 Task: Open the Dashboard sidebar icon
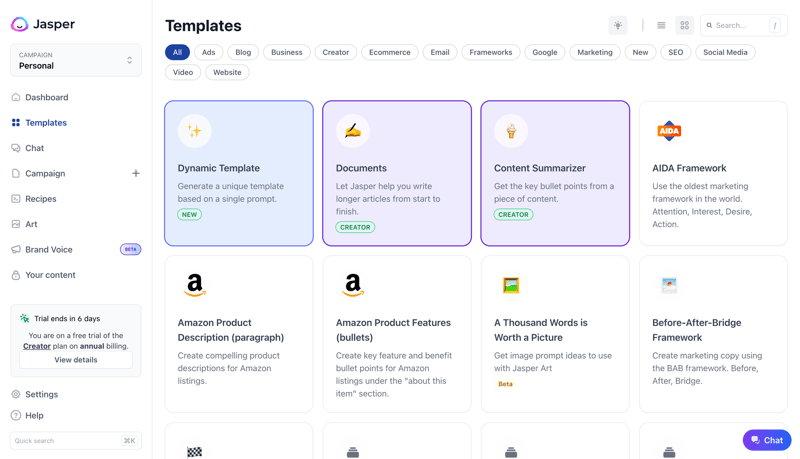[16, 97]
